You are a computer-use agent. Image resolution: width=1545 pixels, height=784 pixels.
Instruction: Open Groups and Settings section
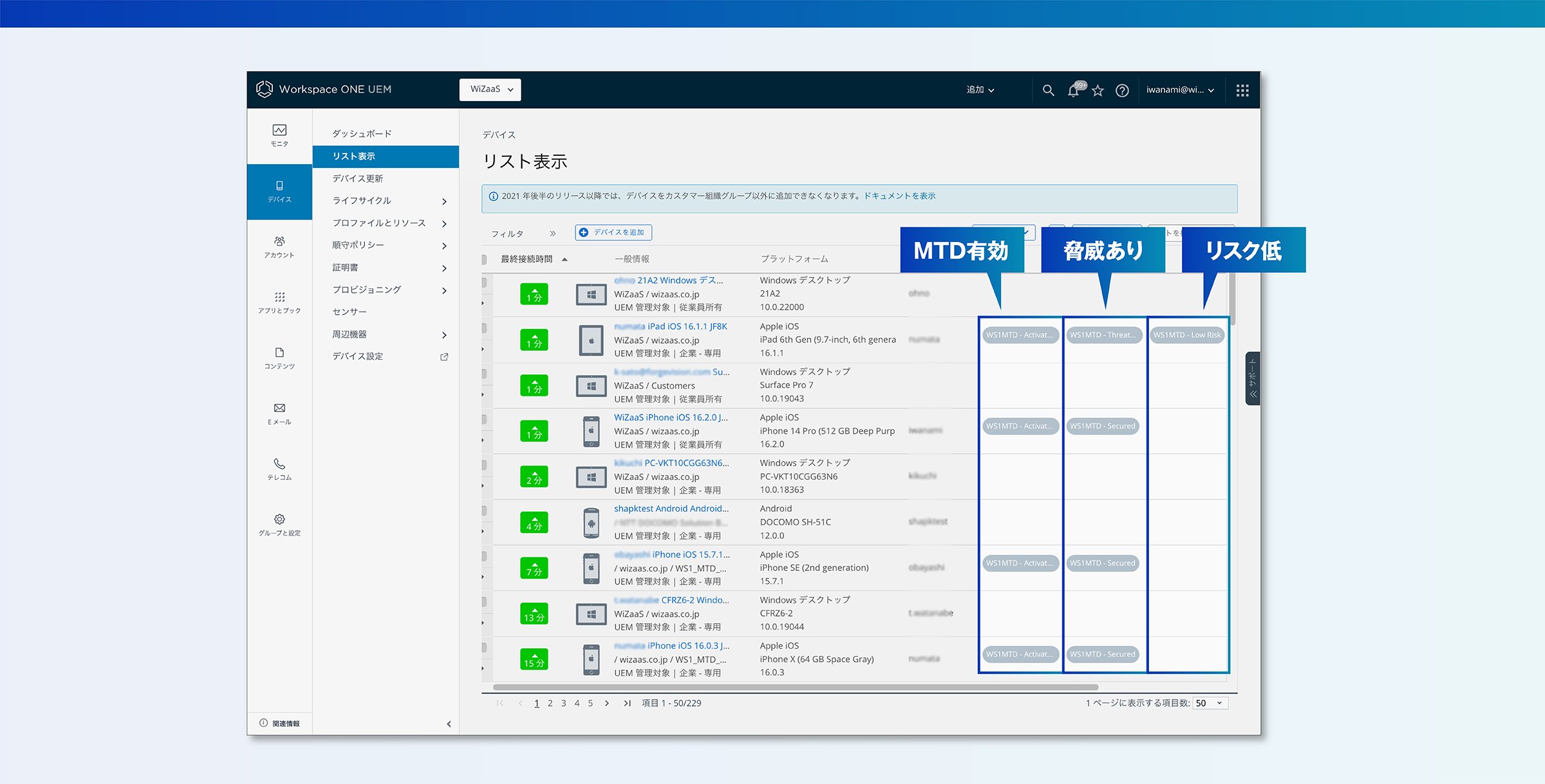coord(279,525)
